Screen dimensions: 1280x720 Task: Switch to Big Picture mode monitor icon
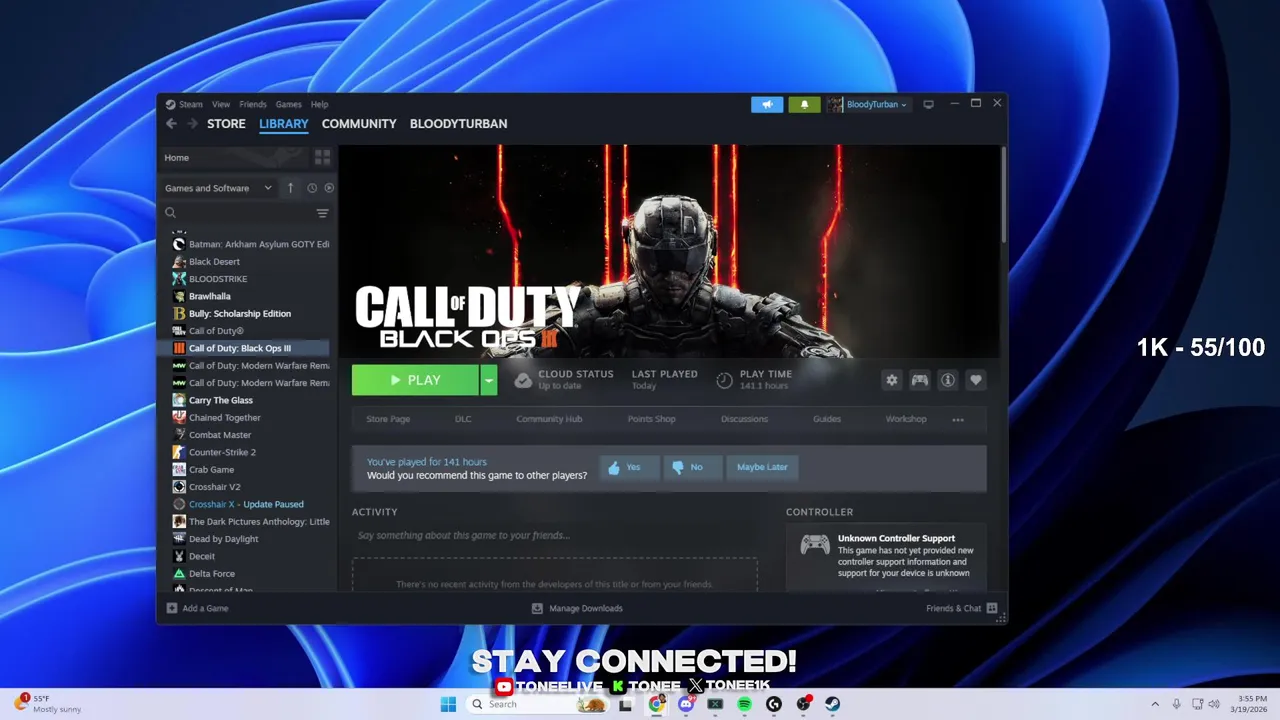[928, 104]
